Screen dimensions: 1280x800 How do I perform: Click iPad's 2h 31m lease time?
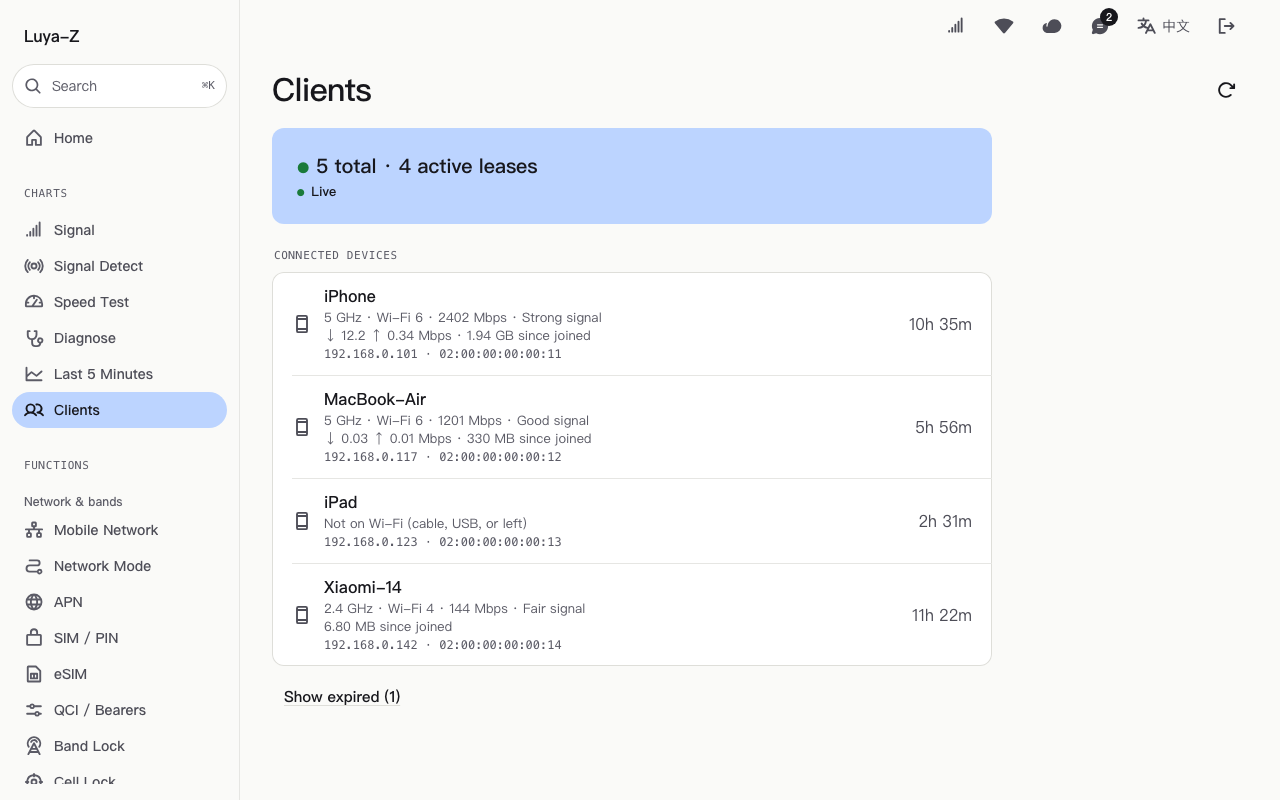tap(945, 521)
